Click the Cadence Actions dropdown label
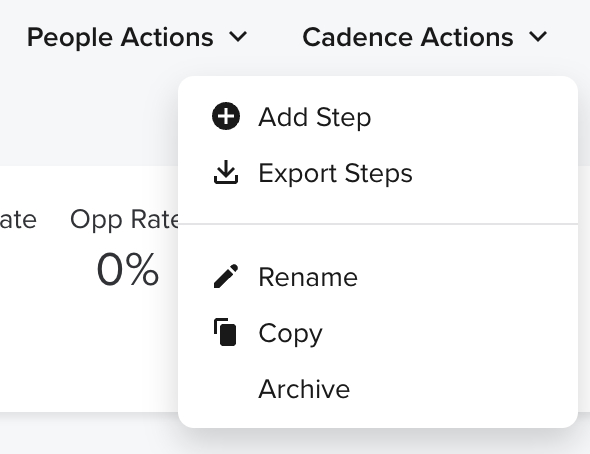 (x=408, y=37)
